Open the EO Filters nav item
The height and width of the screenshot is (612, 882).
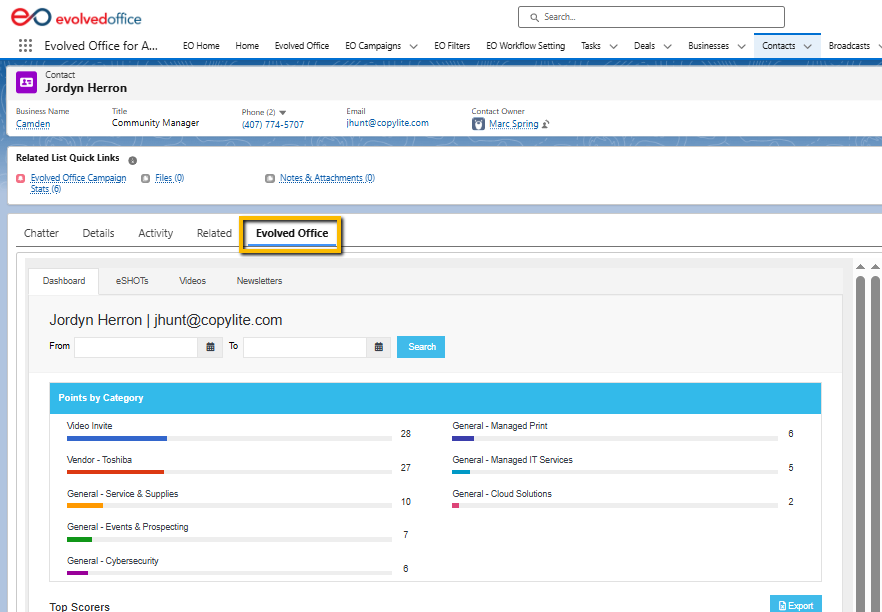click(452, 46)
